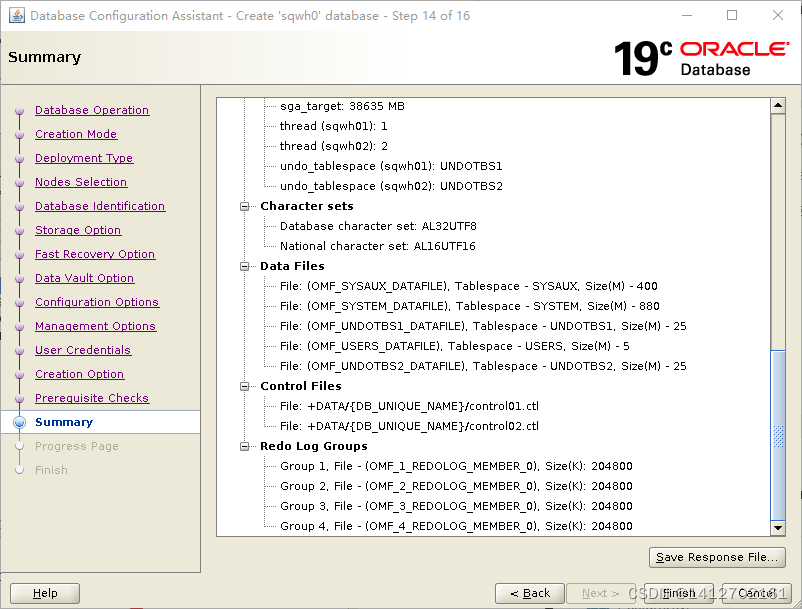Select the OMF_USERS_DATAFILE row
Viewport: 802px width, 609px height.
pyautogui.click(x=455, y=346)
